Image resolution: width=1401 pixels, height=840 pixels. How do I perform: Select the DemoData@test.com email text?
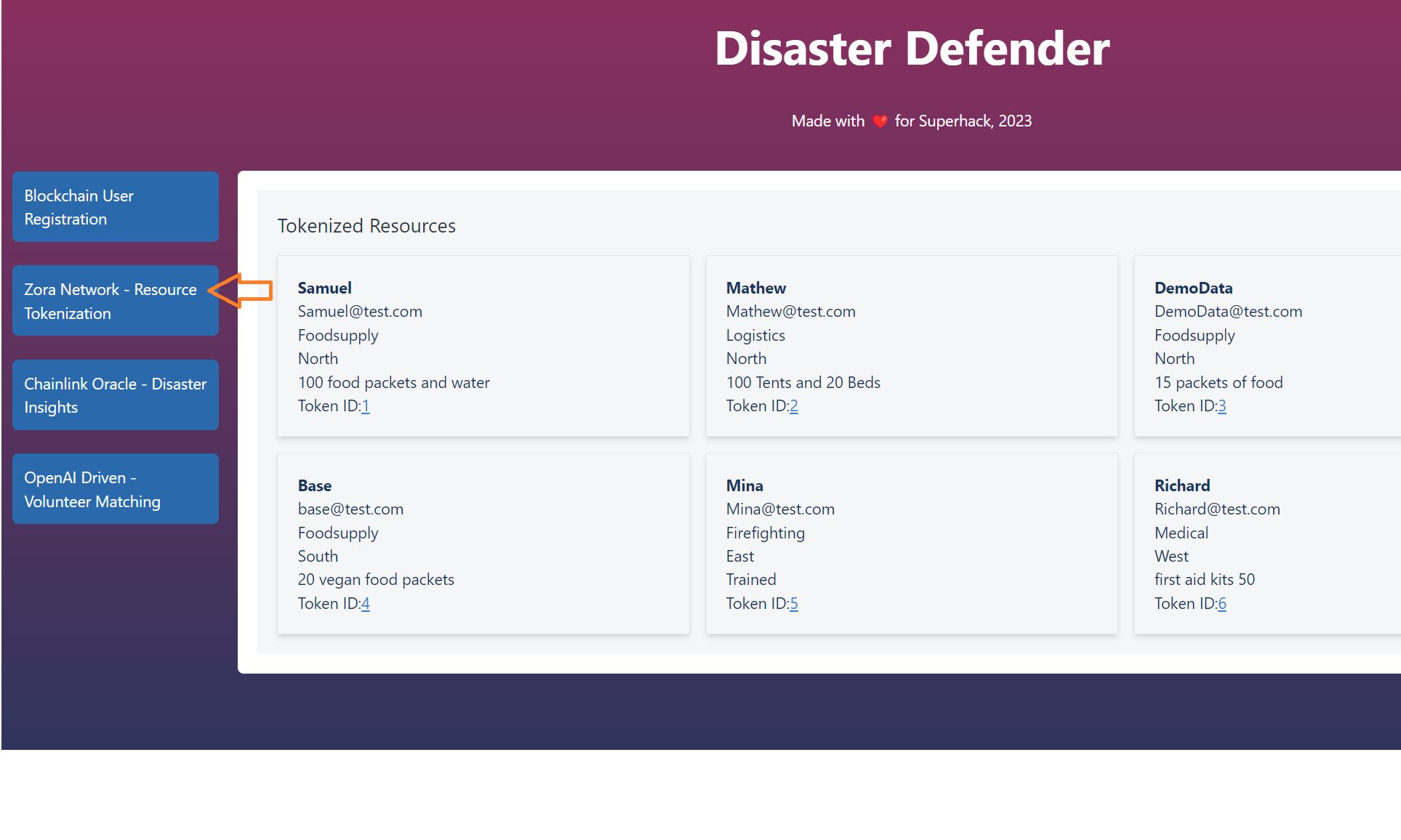click(x=1229, y=312)
